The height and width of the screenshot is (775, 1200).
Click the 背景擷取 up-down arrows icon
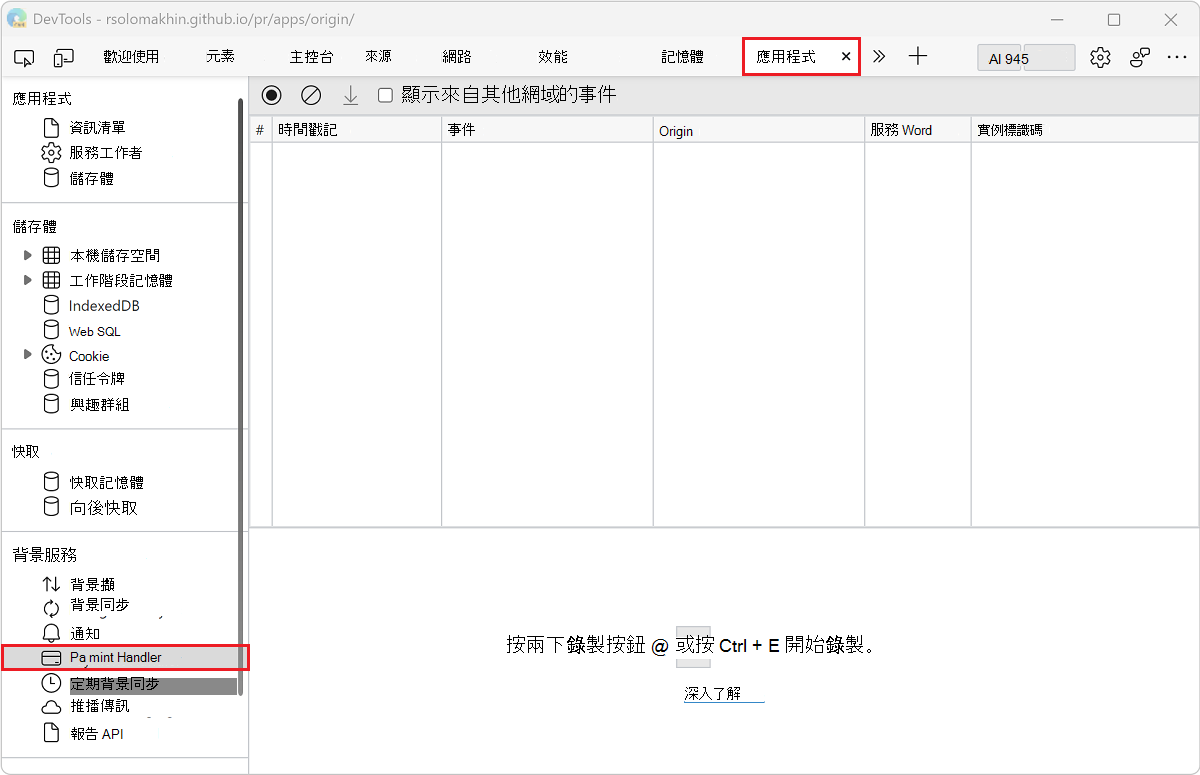coord(51,584)
